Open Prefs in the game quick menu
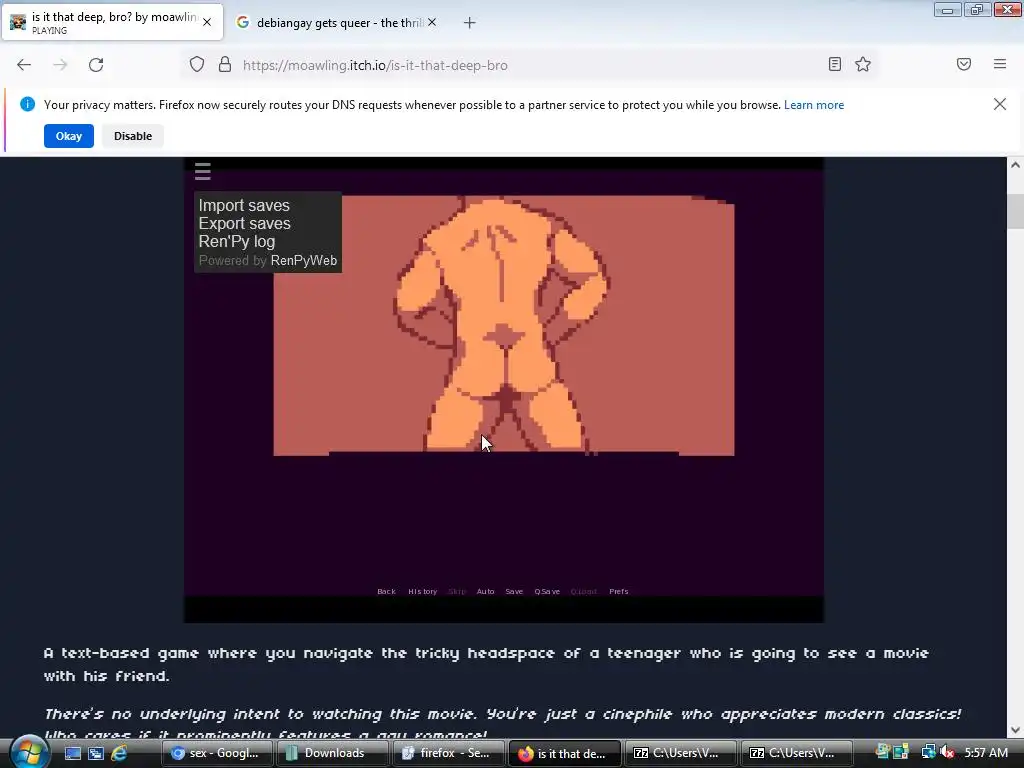The height and width of the screenshot is (768, 1024). tap(618, 592)
